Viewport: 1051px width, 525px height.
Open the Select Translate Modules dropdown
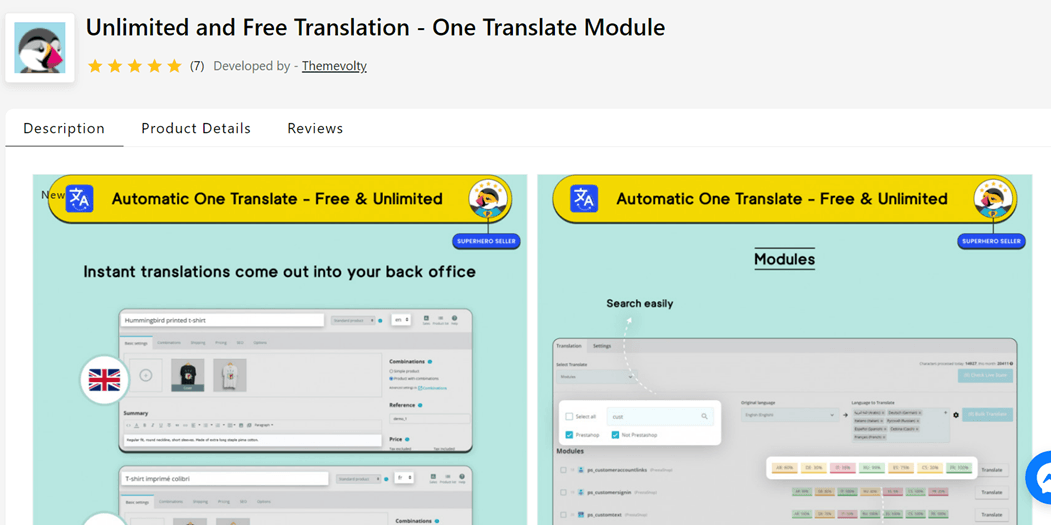[596, 377]
